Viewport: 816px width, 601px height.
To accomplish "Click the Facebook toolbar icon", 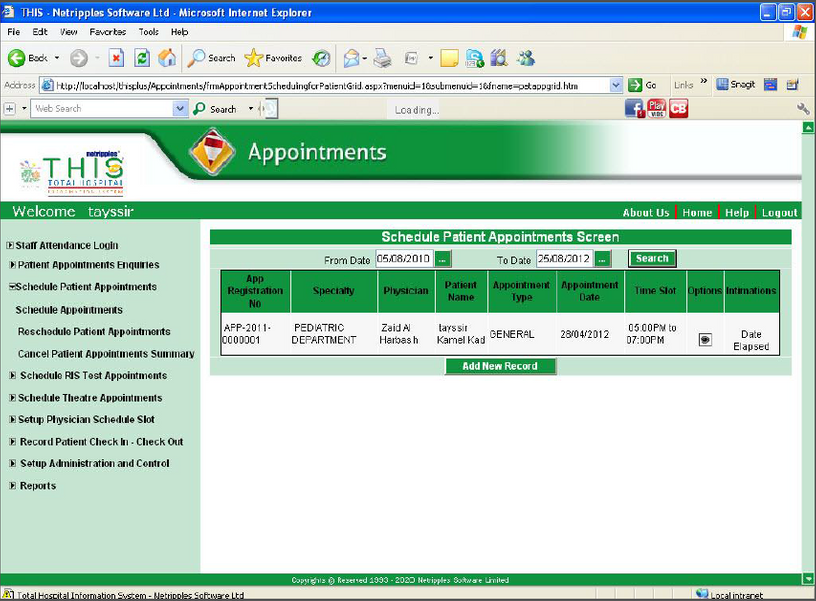I will pyautogui.click(x=635, y=108).
